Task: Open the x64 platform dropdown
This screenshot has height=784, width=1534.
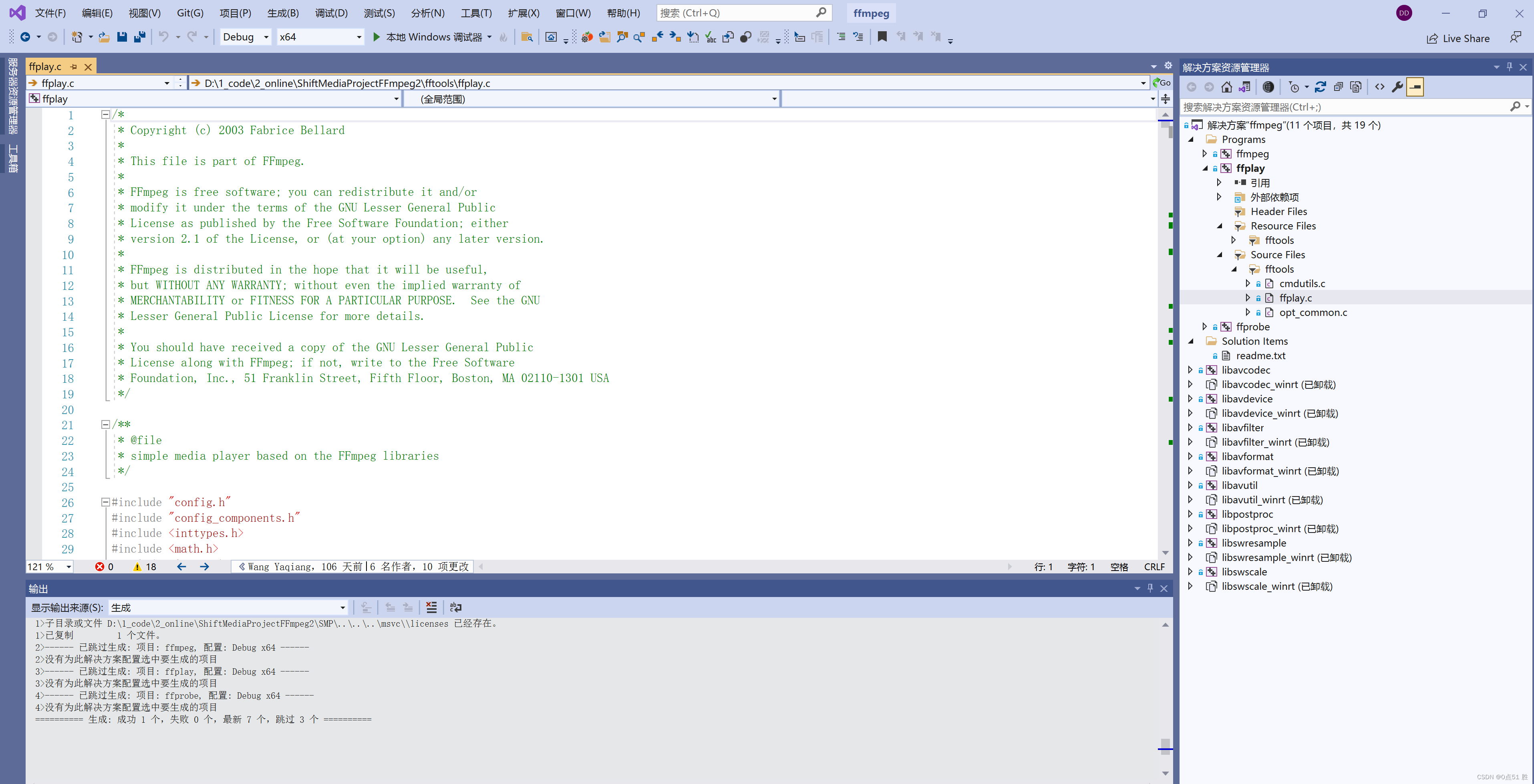Action: click(320, 37)
